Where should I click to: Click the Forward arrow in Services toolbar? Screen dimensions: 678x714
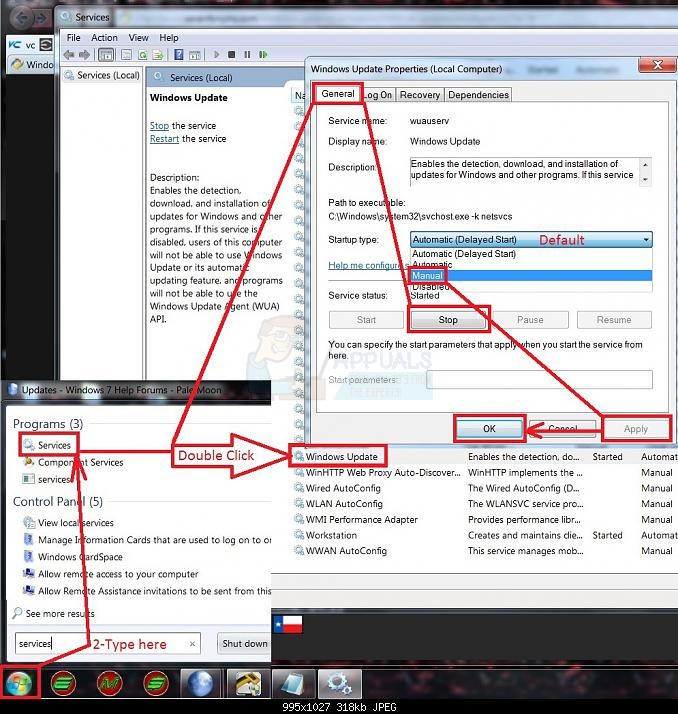pos(84,55)
